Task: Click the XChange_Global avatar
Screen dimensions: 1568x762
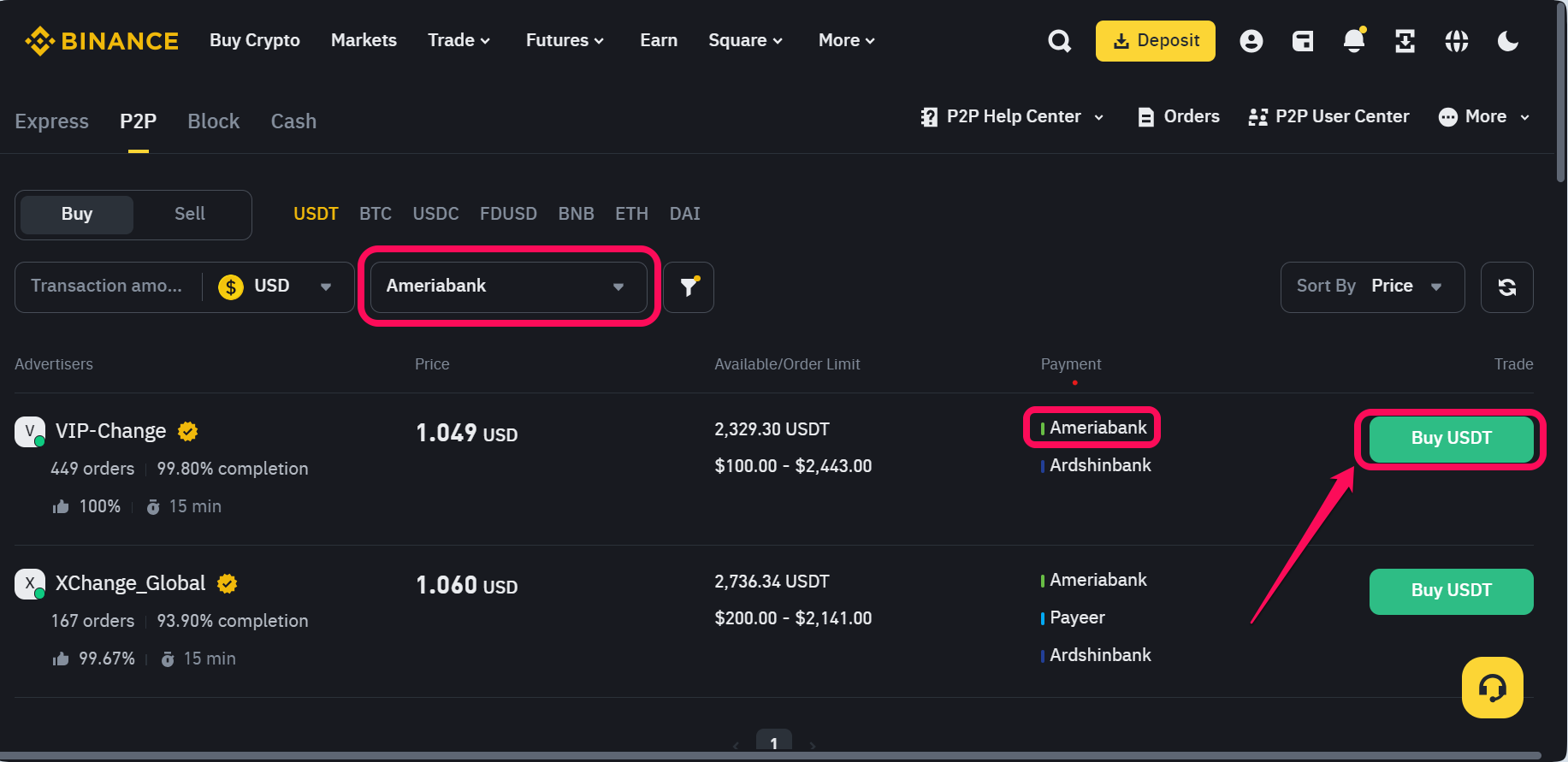Action: click(30, 584)
